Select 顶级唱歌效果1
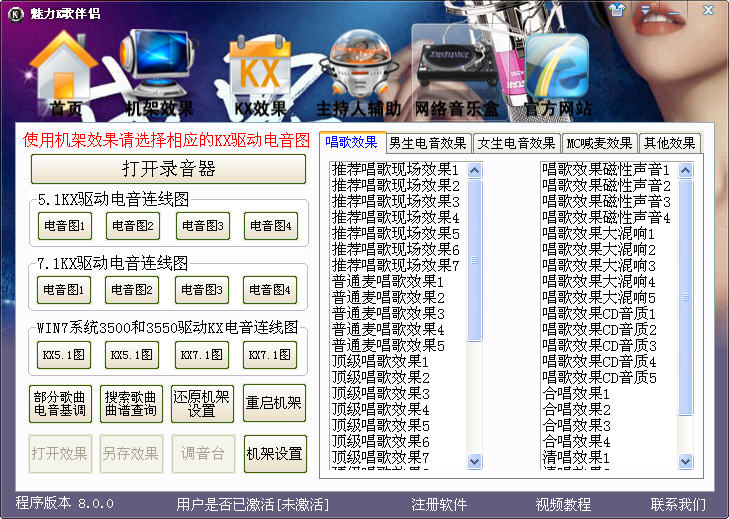The image size is (729, 519). click(380, 361)
